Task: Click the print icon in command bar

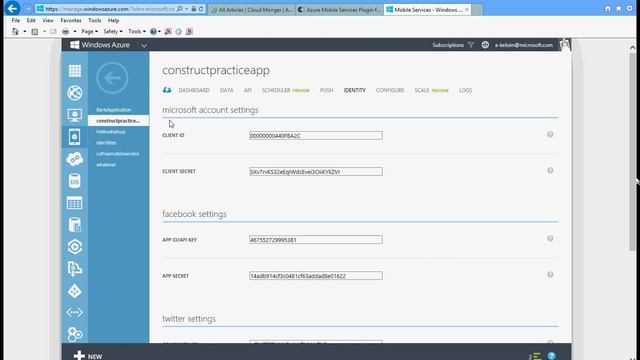Action: coord(65,31)
